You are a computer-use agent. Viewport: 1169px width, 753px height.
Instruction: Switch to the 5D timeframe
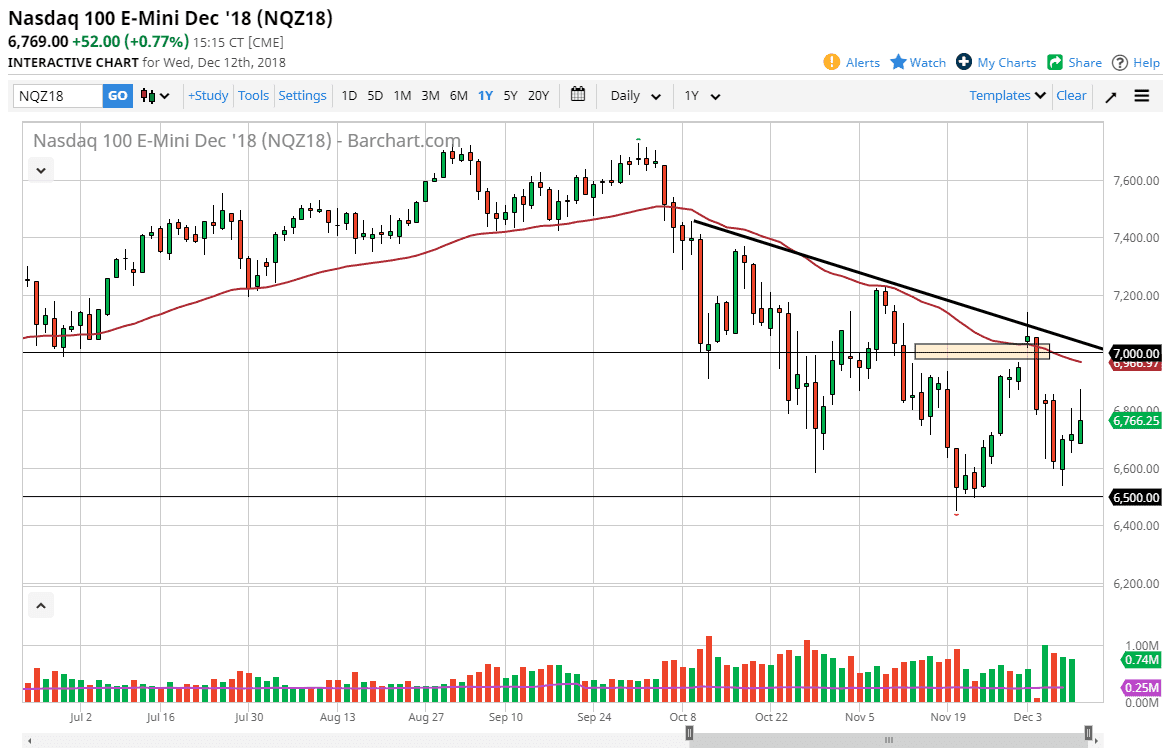click(x=375, y=95)
